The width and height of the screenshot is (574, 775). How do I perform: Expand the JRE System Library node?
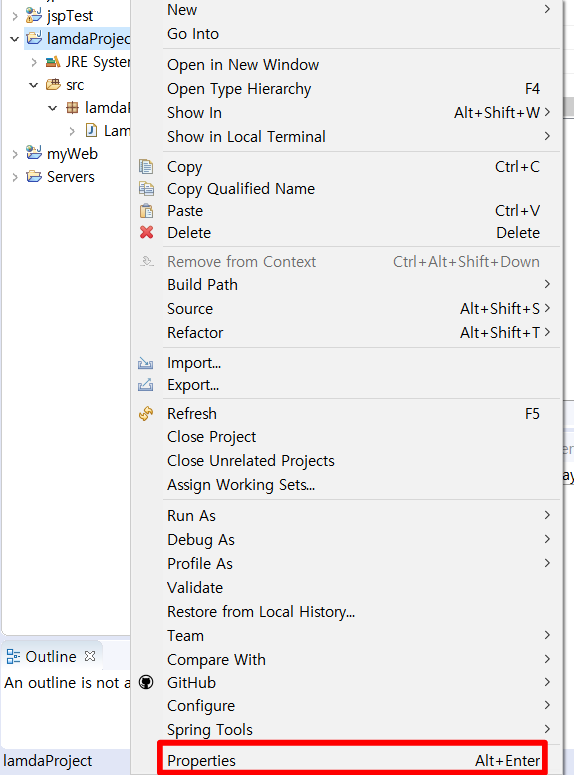[x=34, y=62]
